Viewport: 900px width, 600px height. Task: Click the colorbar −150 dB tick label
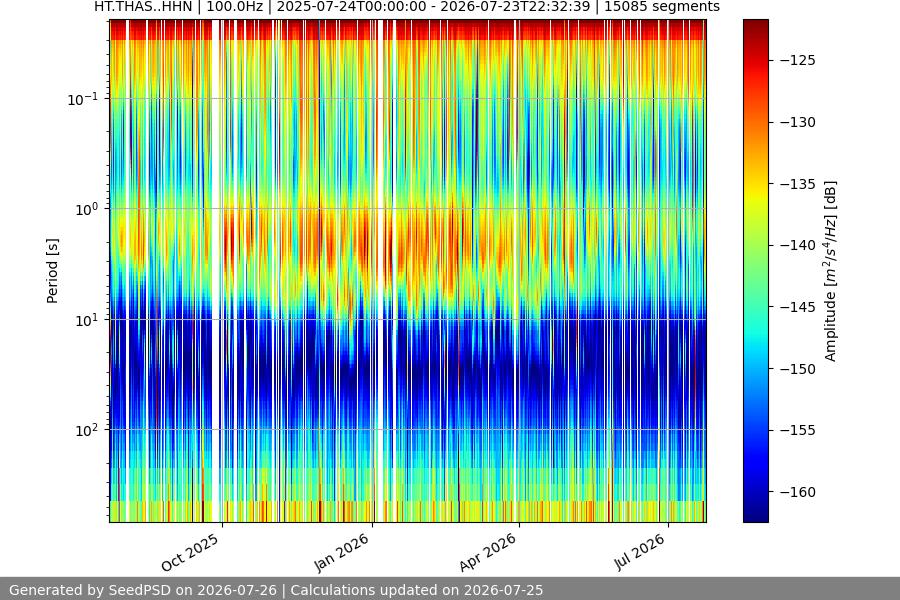pos(798,369)
